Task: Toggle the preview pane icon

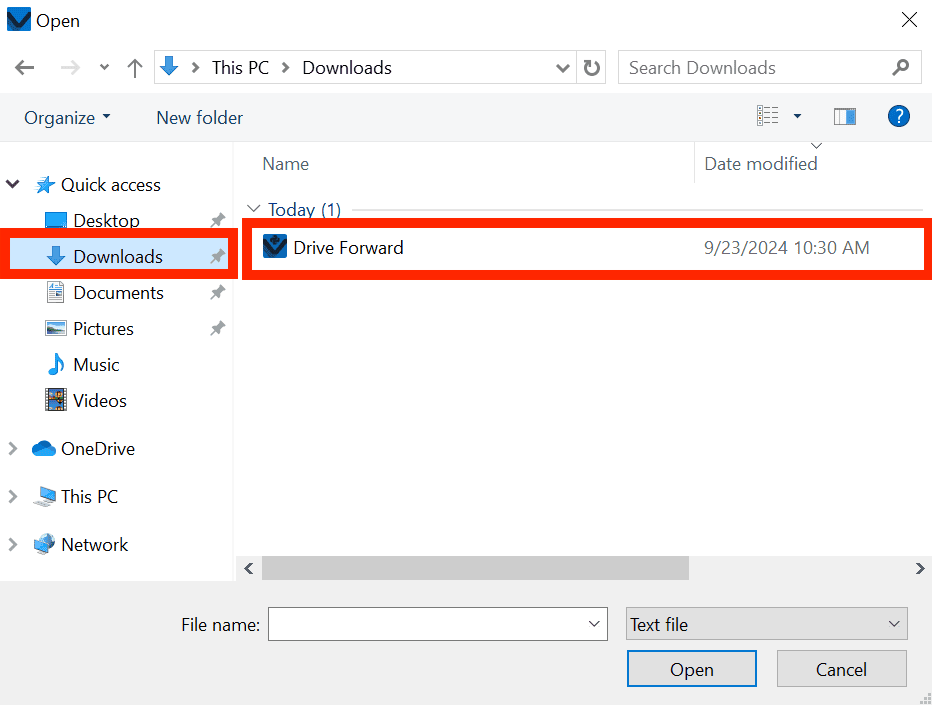Action: [845, 117]
